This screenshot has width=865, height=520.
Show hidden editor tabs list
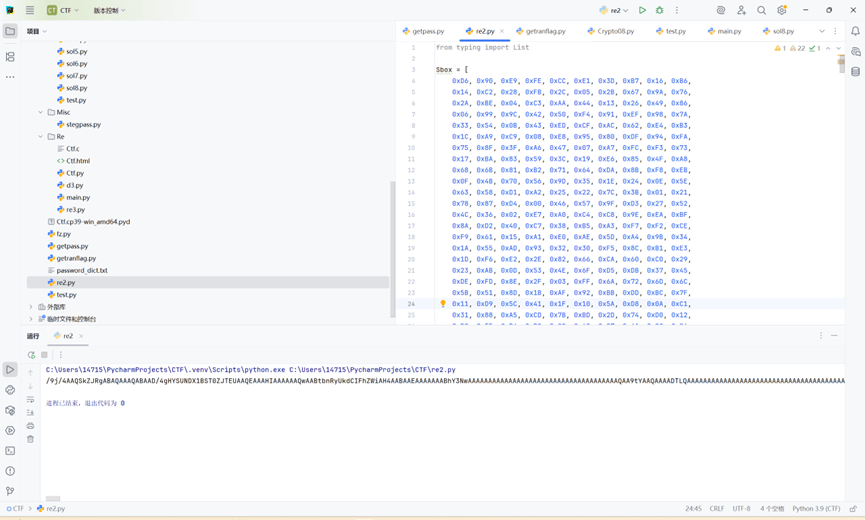click(822, 31)
